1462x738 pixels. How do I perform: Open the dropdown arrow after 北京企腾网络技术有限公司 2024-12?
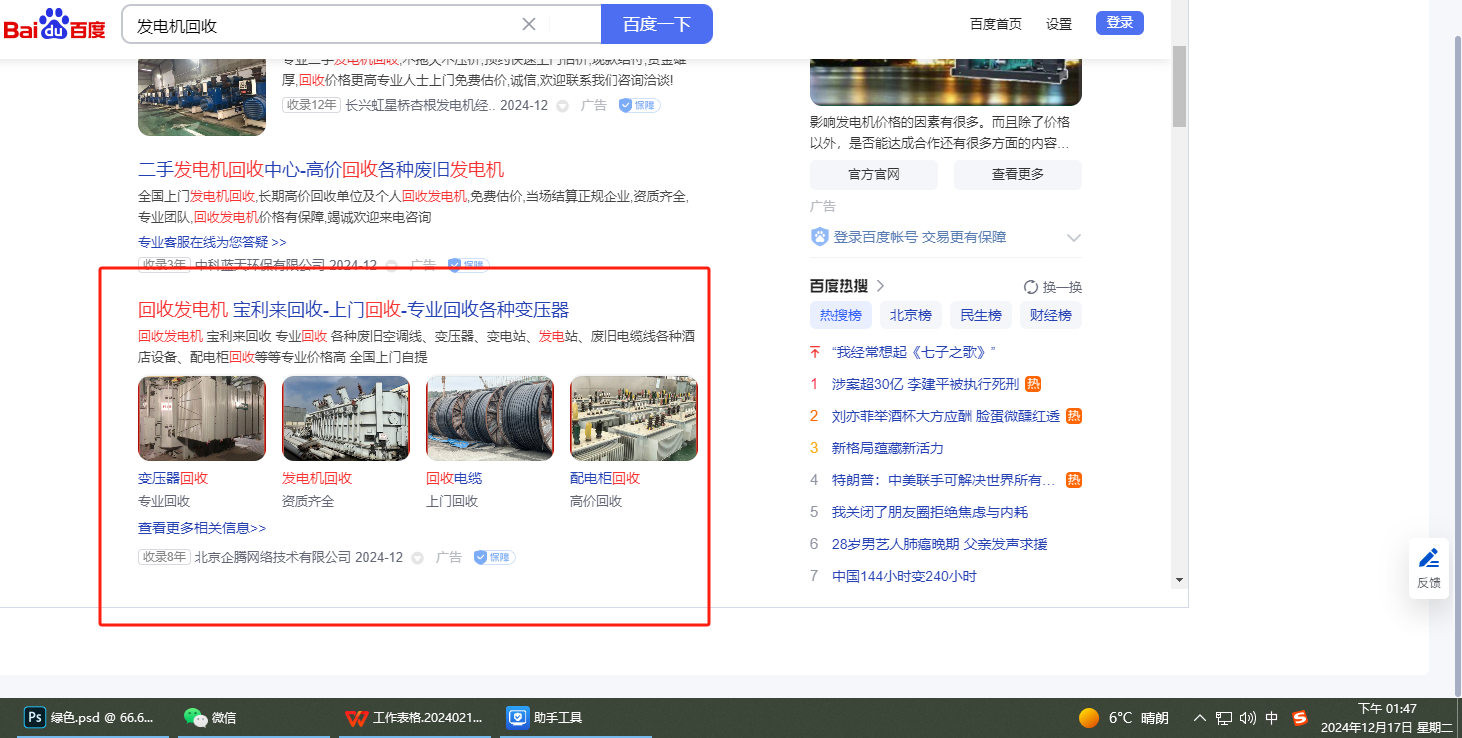click(417, 558)
